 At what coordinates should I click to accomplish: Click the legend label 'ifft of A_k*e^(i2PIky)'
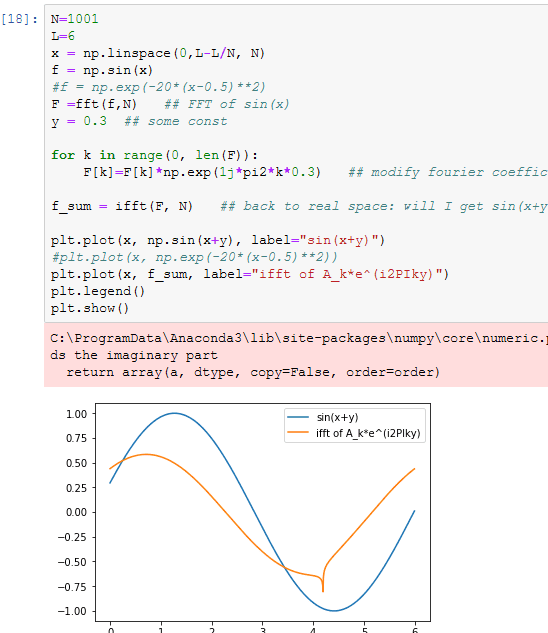[x=368, y=433]
